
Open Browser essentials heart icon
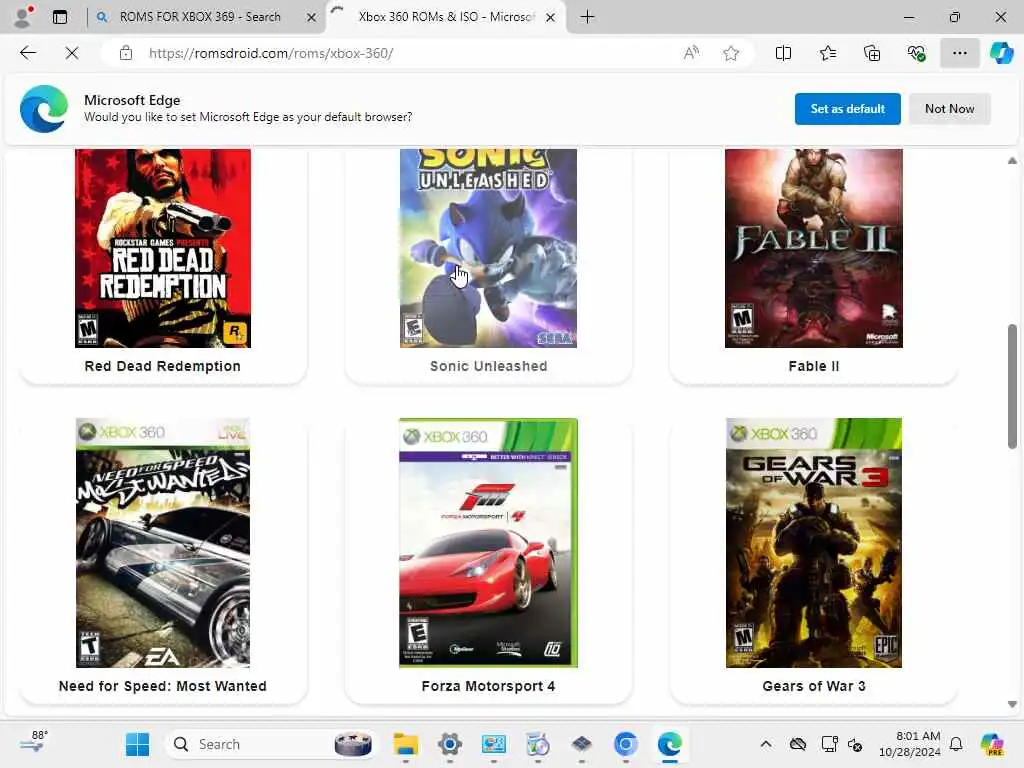[916, 53]
